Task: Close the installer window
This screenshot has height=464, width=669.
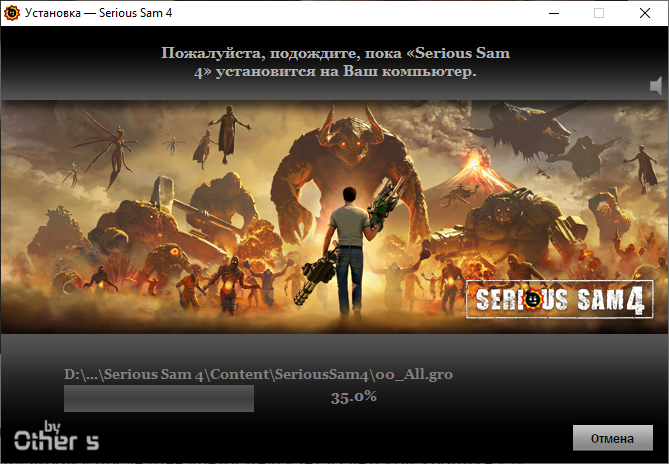Action: coord(645,13)
